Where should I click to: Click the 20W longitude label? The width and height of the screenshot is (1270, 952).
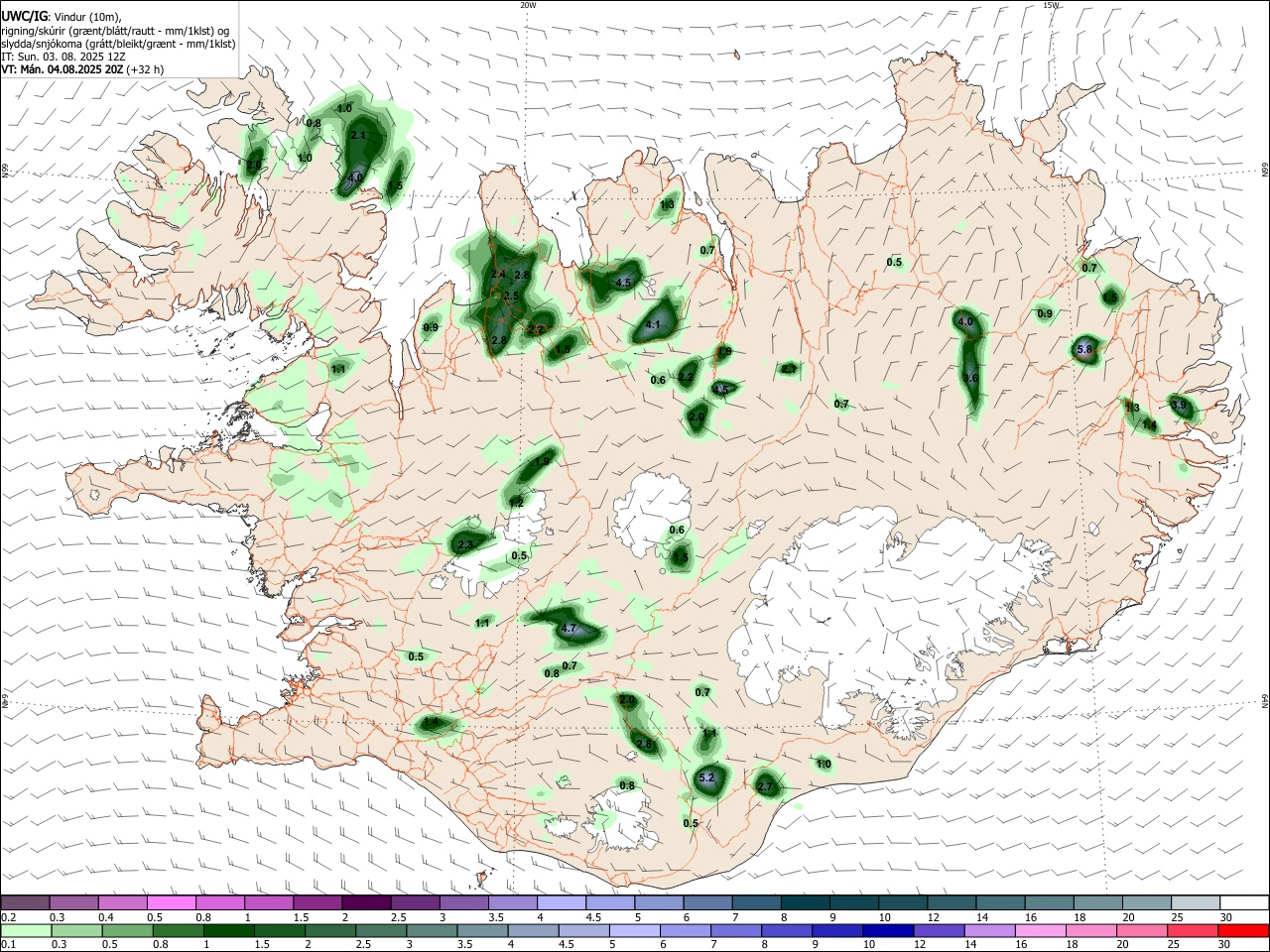(528, 5)
